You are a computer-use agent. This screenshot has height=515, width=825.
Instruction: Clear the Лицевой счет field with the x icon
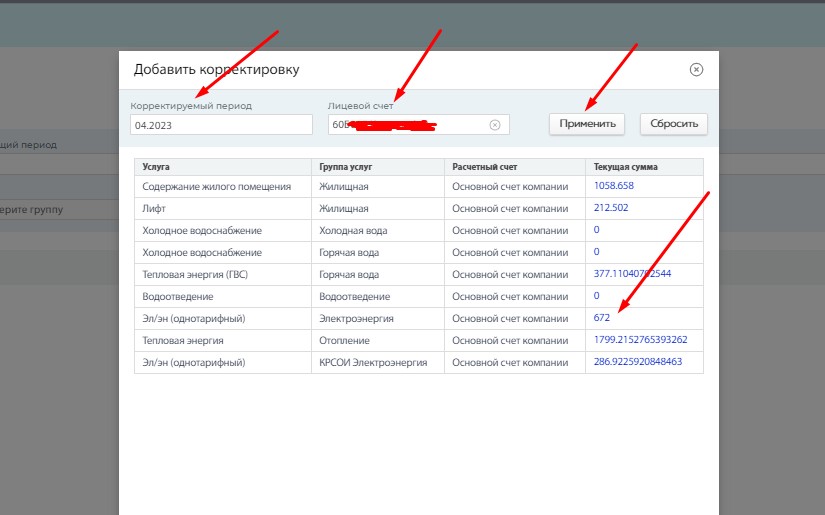(494, 125)
